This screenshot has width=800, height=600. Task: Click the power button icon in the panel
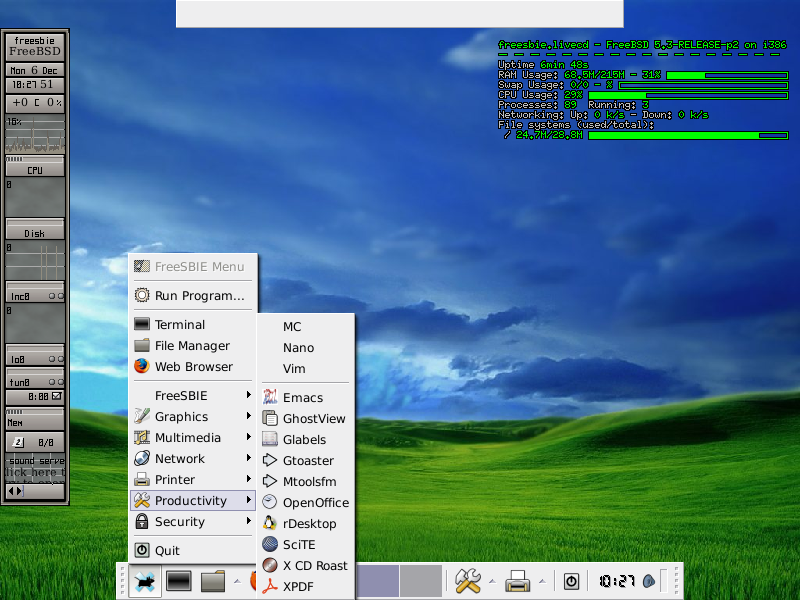(571, 581)
